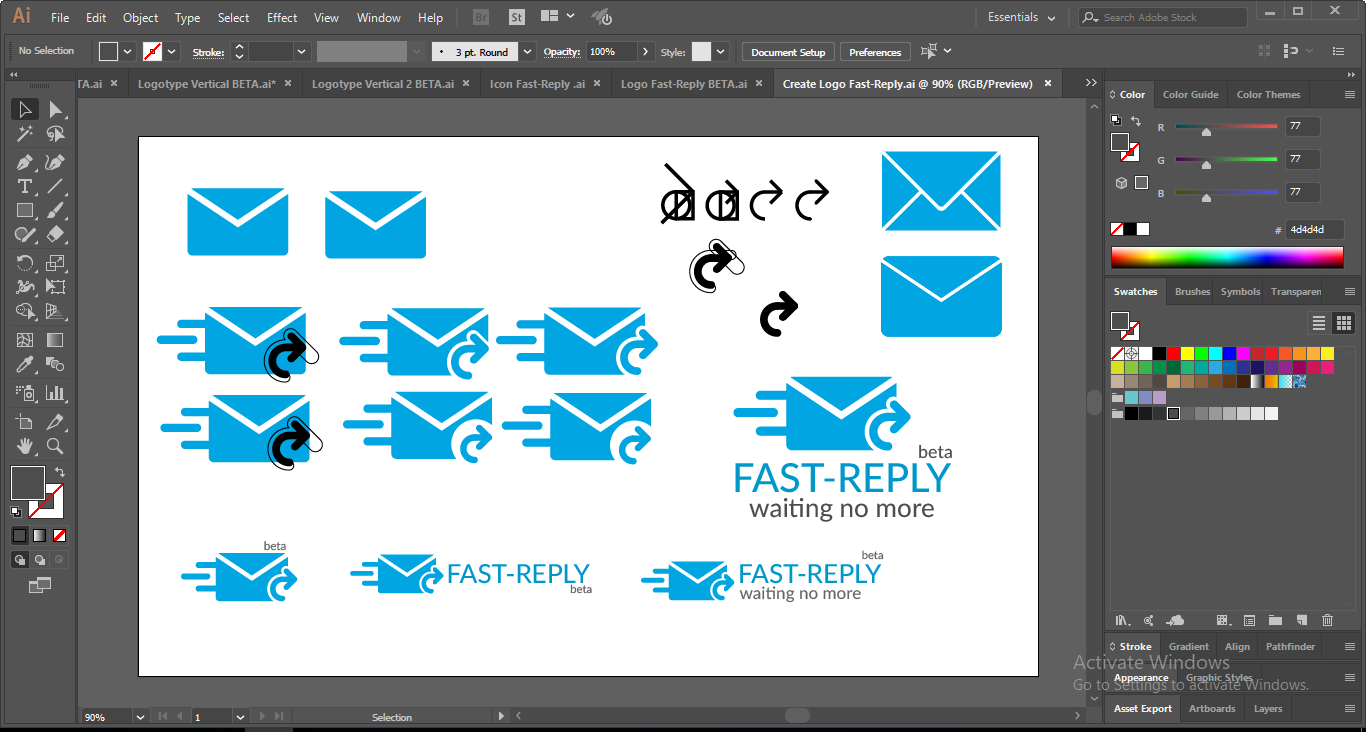Image resolution: width=1366 pixels, height=732 pixels.
Task: Select the Direct Selection tool
Action: coord(56,110)
